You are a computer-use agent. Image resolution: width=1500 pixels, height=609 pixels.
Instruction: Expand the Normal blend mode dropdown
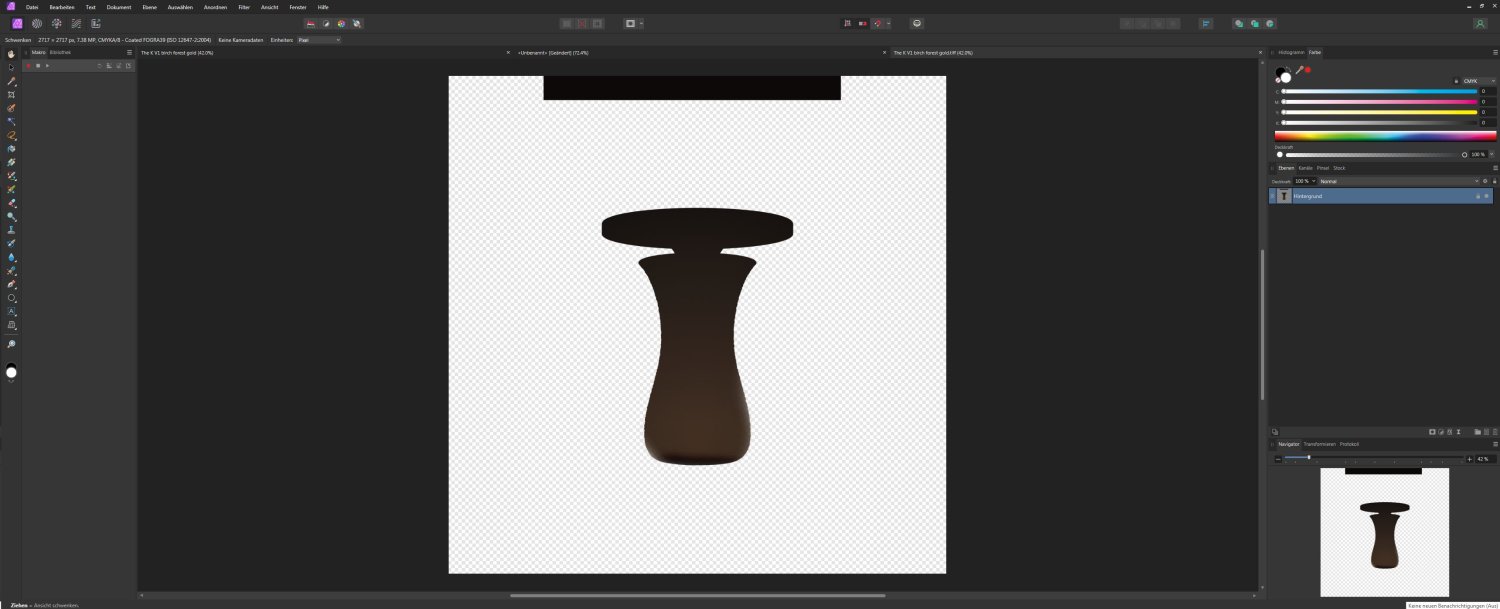[1398, 181]
